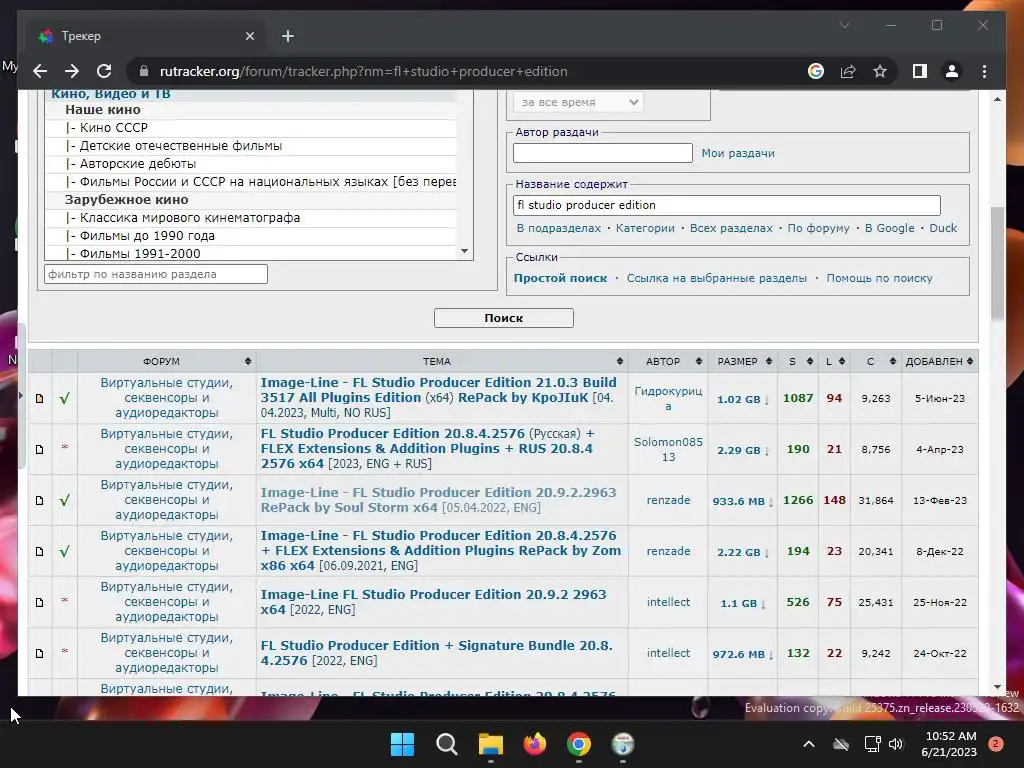Search with 'Duck' link

[943, 228]
